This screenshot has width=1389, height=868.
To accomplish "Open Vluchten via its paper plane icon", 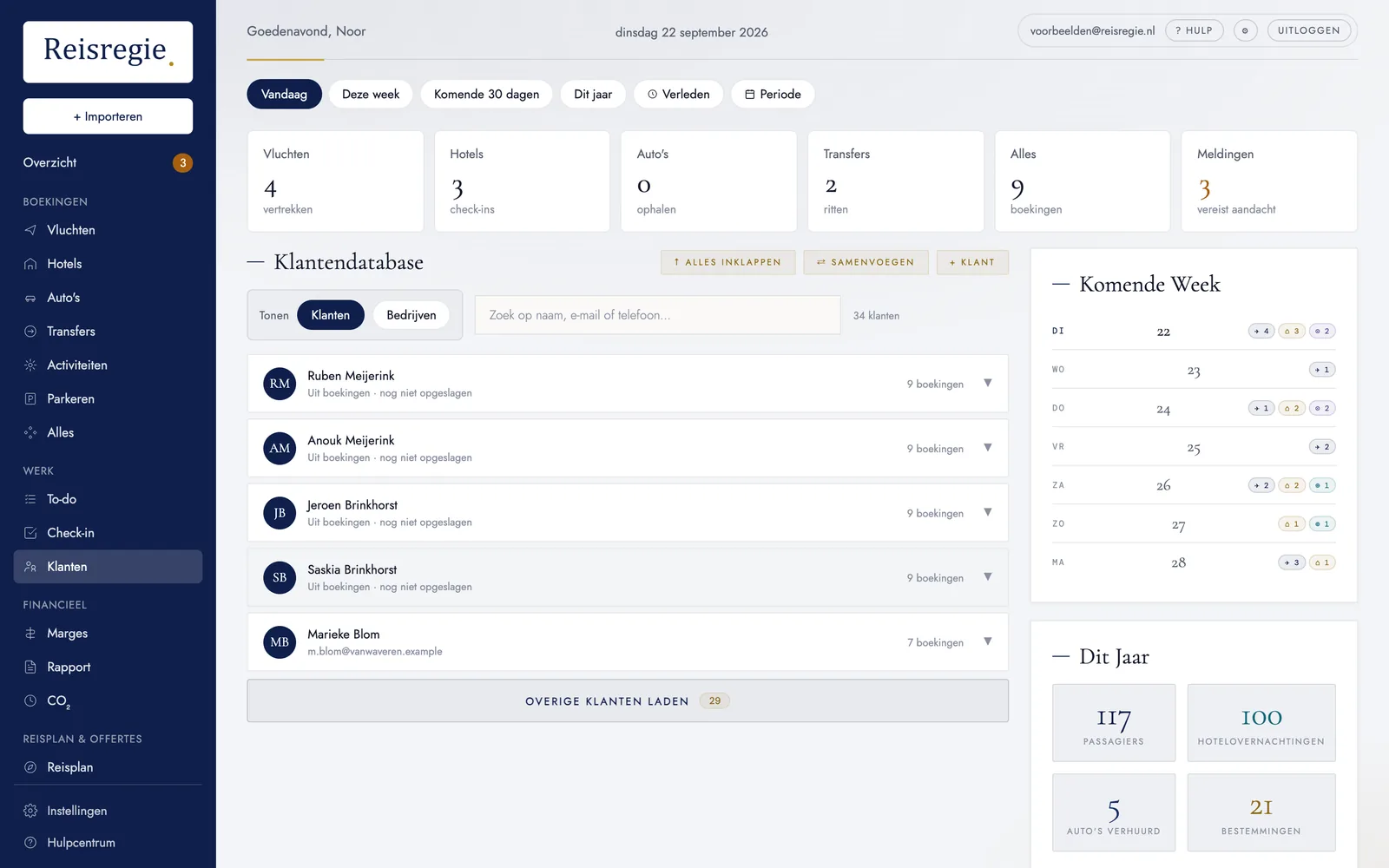I will click(30, 230).
